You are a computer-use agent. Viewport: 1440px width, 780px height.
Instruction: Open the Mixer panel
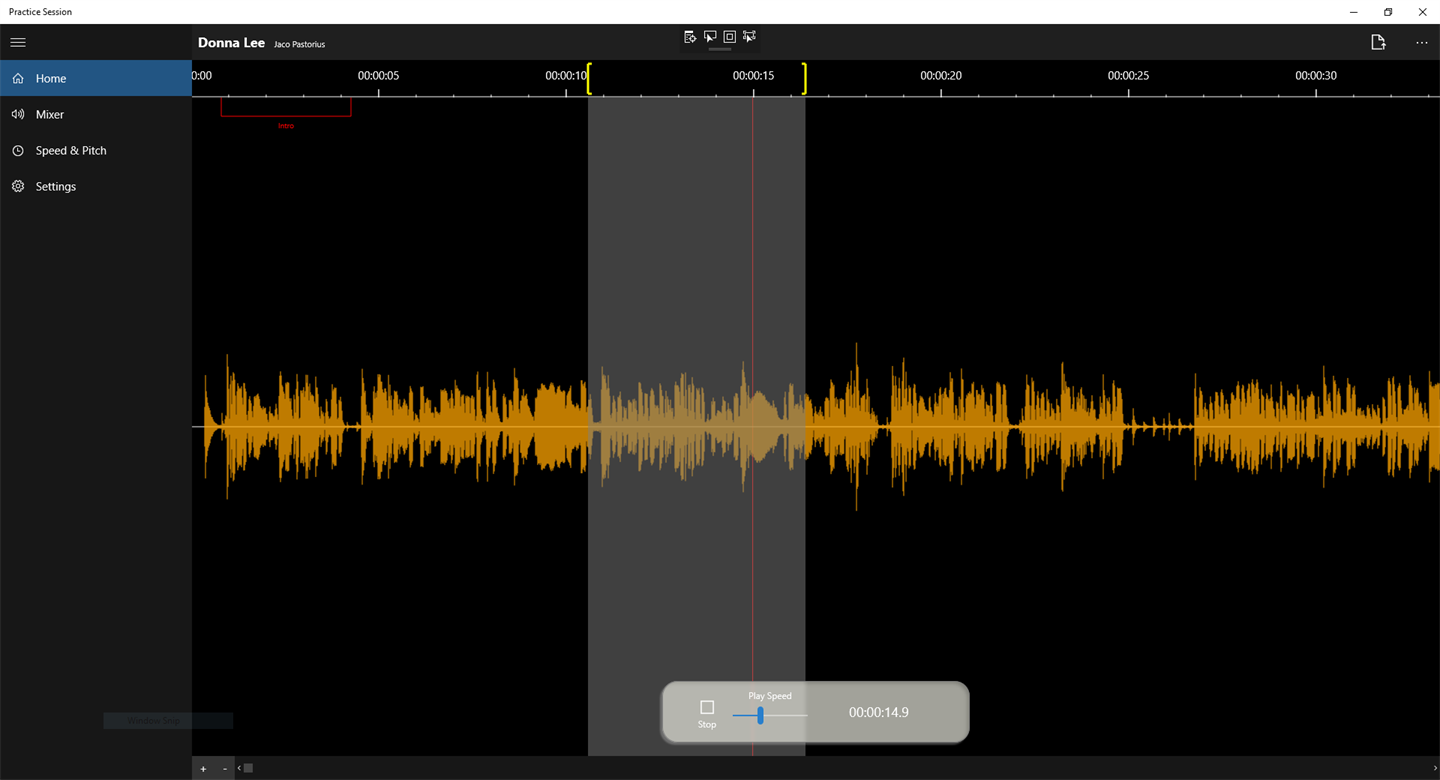96,114
